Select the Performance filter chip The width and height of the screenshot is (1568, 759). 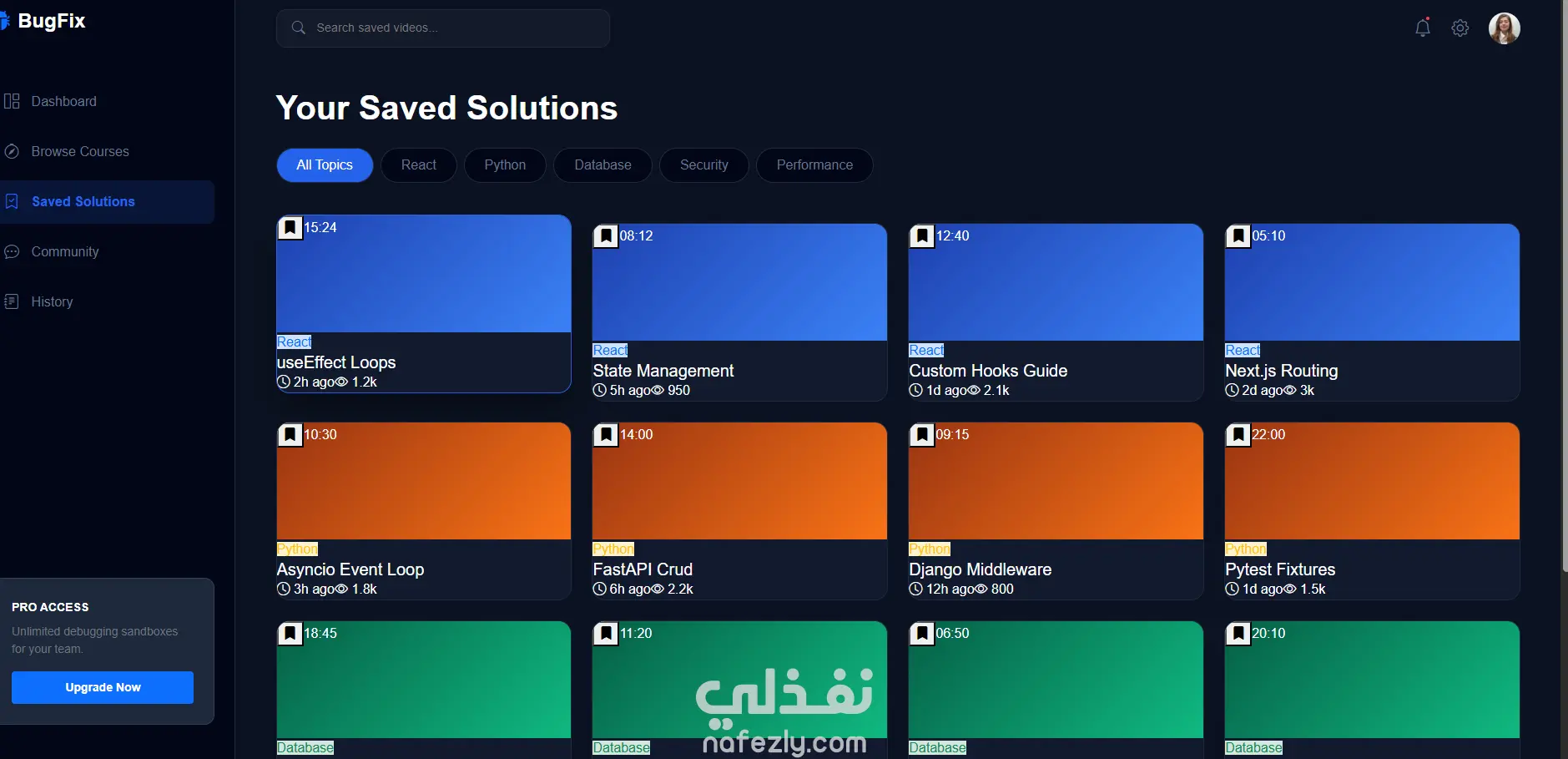814,164
